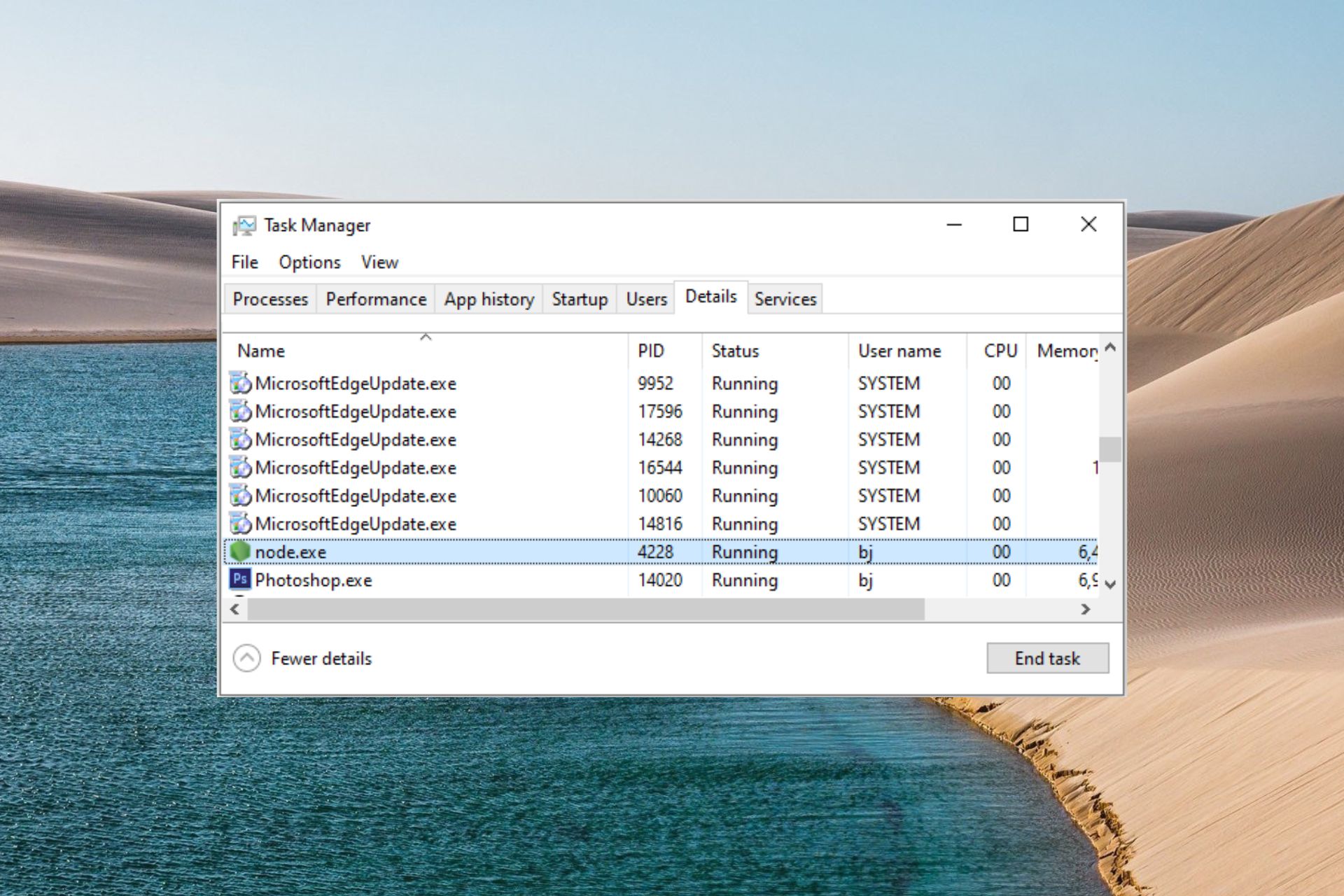Click the Running status of Photoshop.exe
The height and width of the screenshot is (896, 1344).
[745, 580]
